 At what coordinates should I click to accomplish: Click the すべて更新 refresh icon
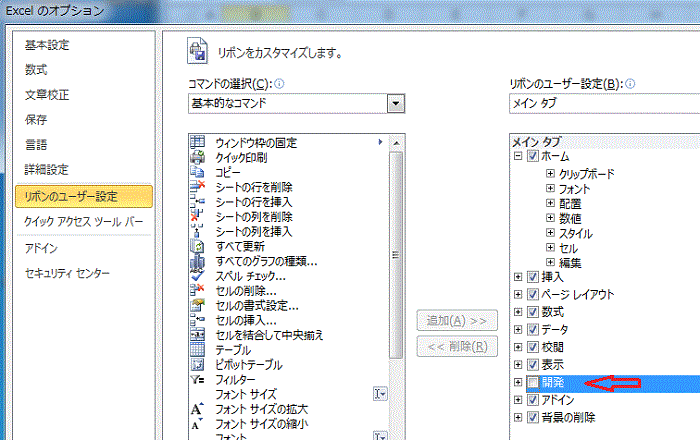pyautogui.click(x=197, y=246)
